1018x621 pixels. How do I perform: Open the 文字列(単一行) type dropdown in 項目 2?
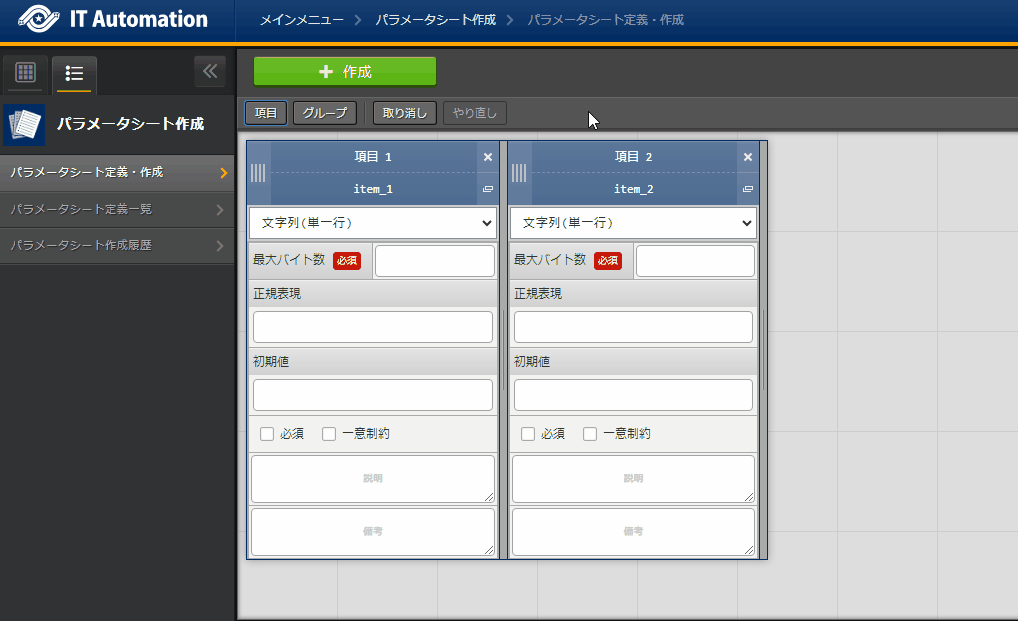tap(633, 223)
